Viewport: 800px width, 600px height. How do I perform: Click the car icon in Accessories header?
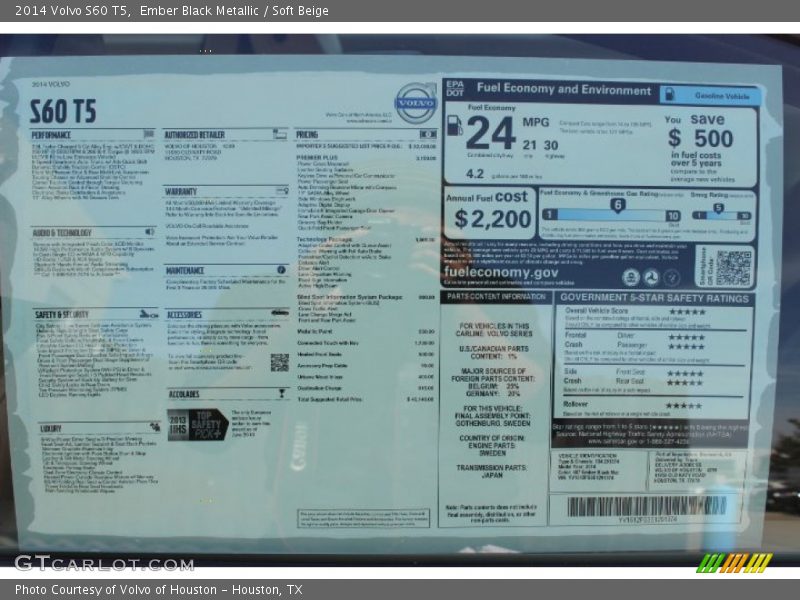point(280,312)
